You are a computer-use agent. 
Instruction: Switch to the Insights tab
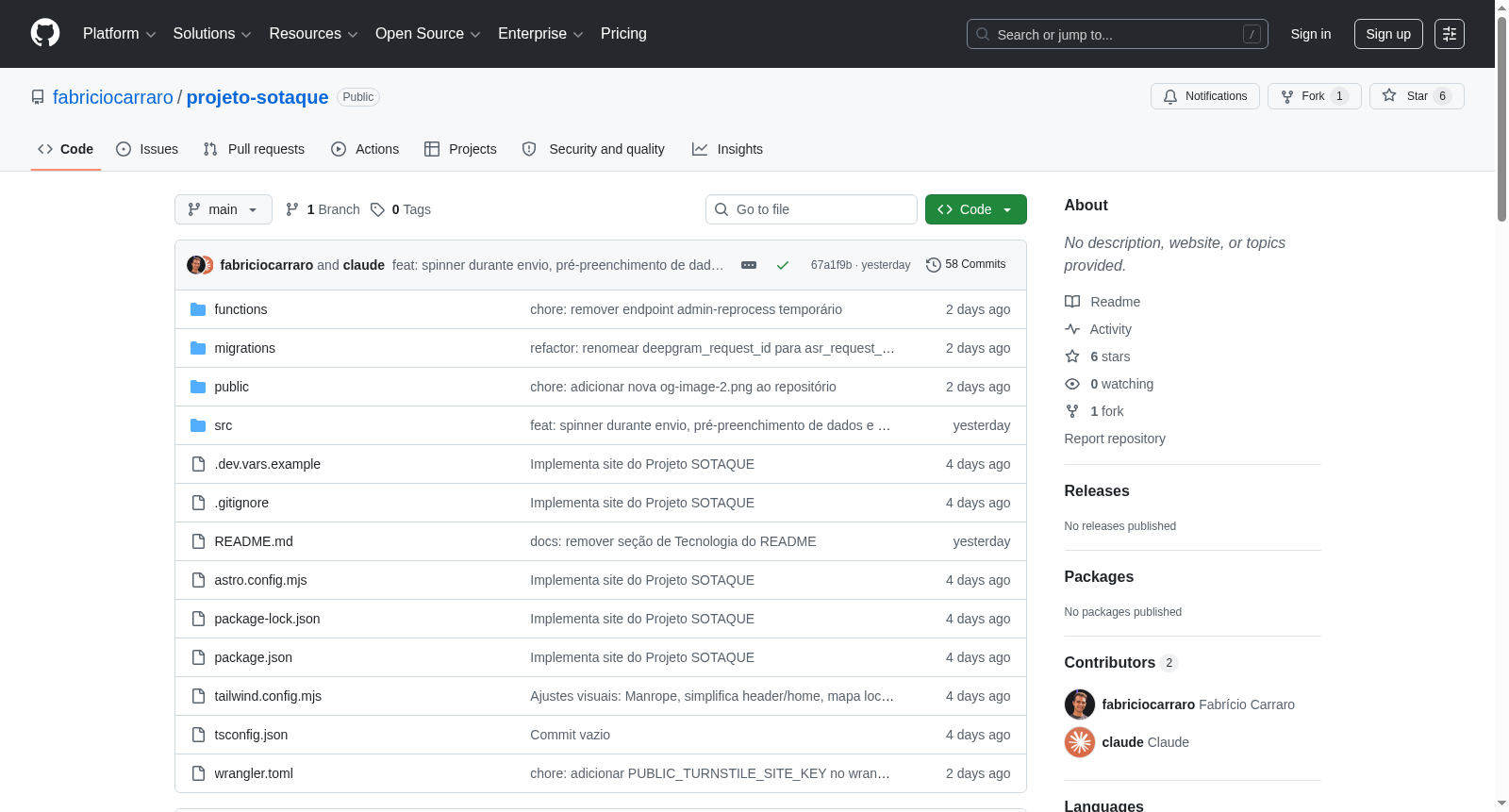[727, 149]
